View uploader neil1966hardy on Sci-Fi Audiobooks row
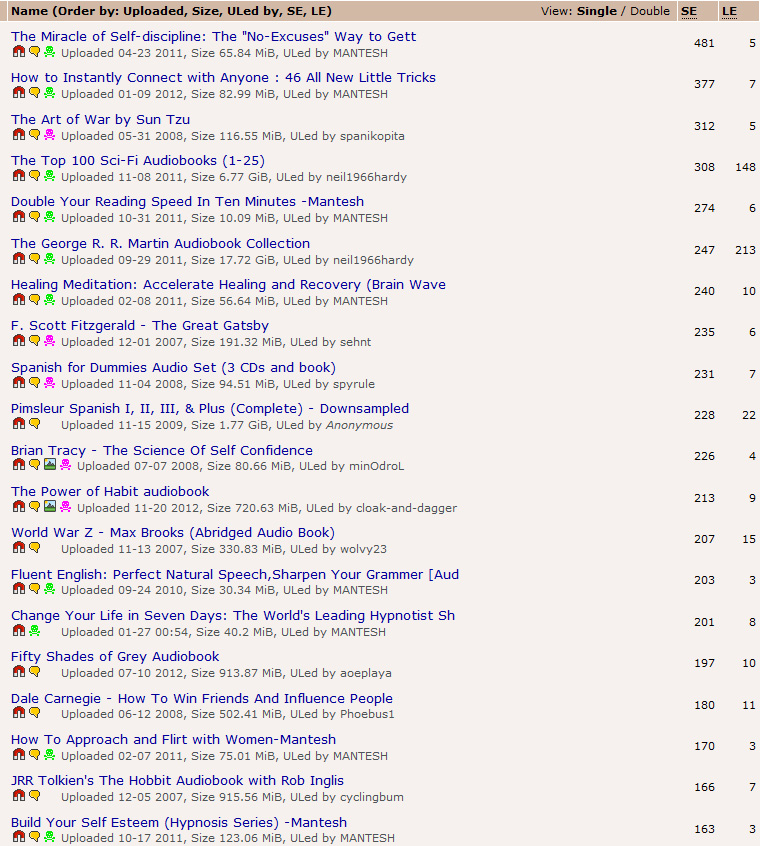 [366, 177]
